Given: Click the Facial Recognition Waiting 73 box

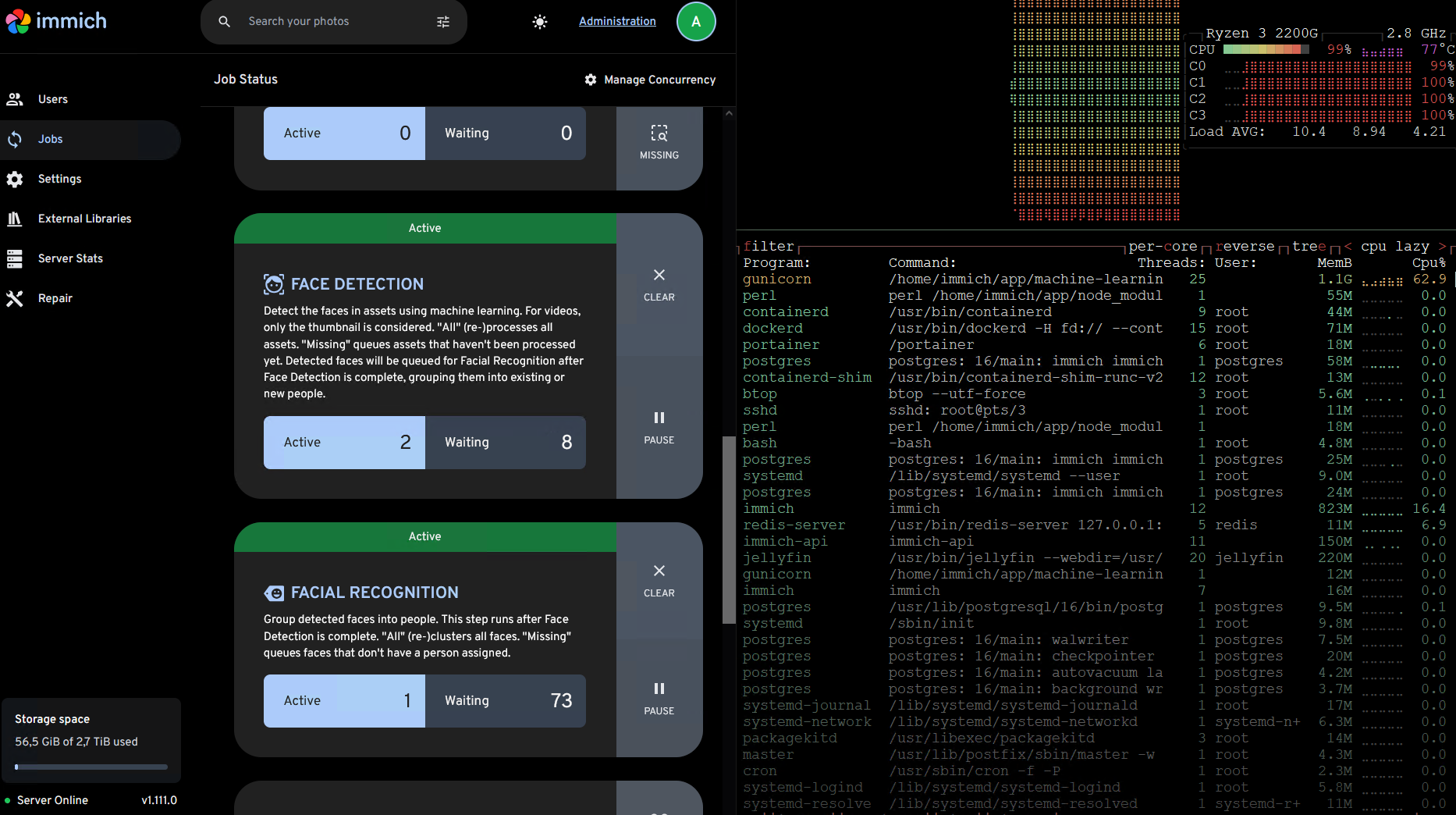Looking at the screenshot, I should pos(506,701).
